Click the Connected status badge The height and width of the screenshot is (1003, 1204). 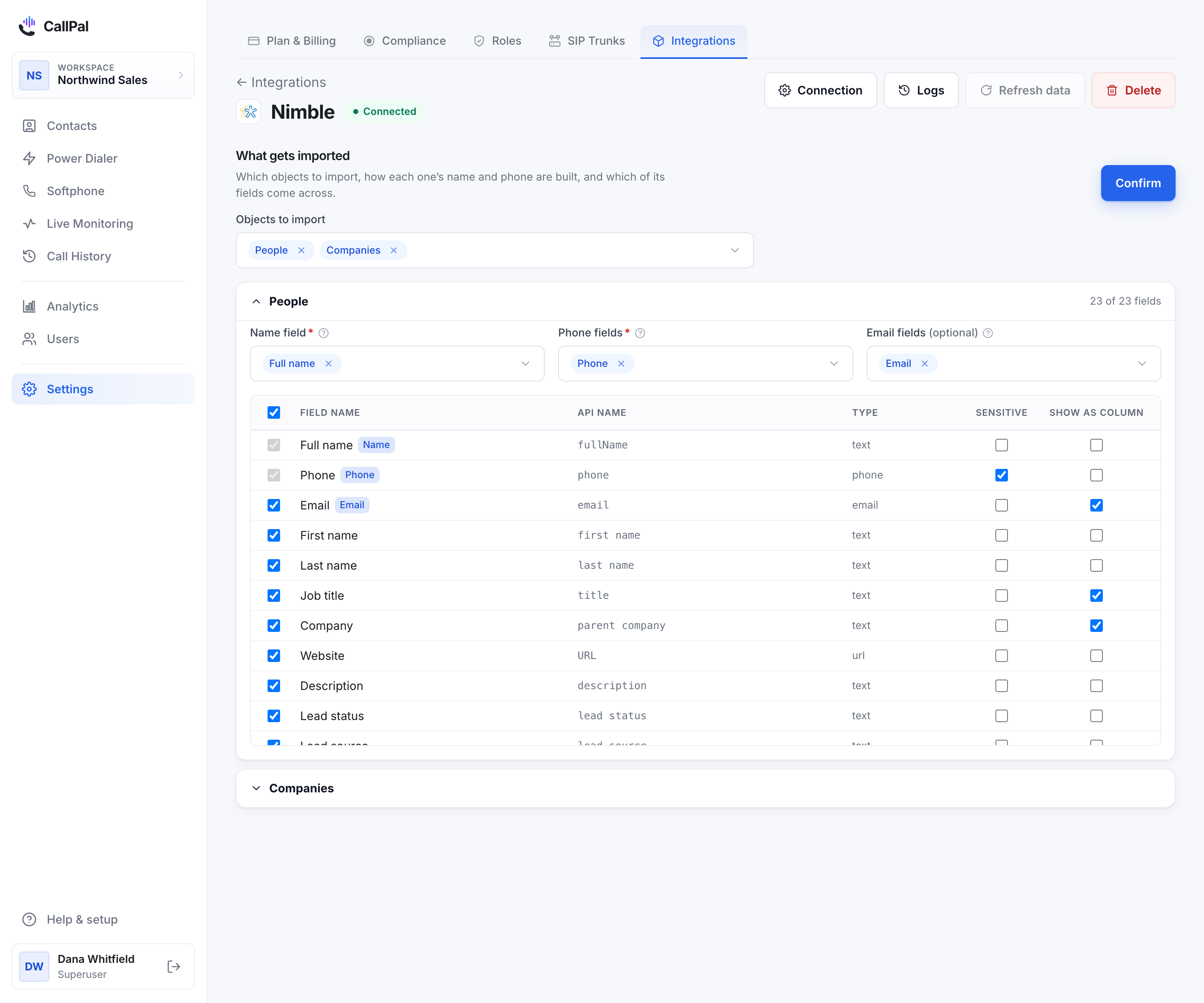coord(385,112)
